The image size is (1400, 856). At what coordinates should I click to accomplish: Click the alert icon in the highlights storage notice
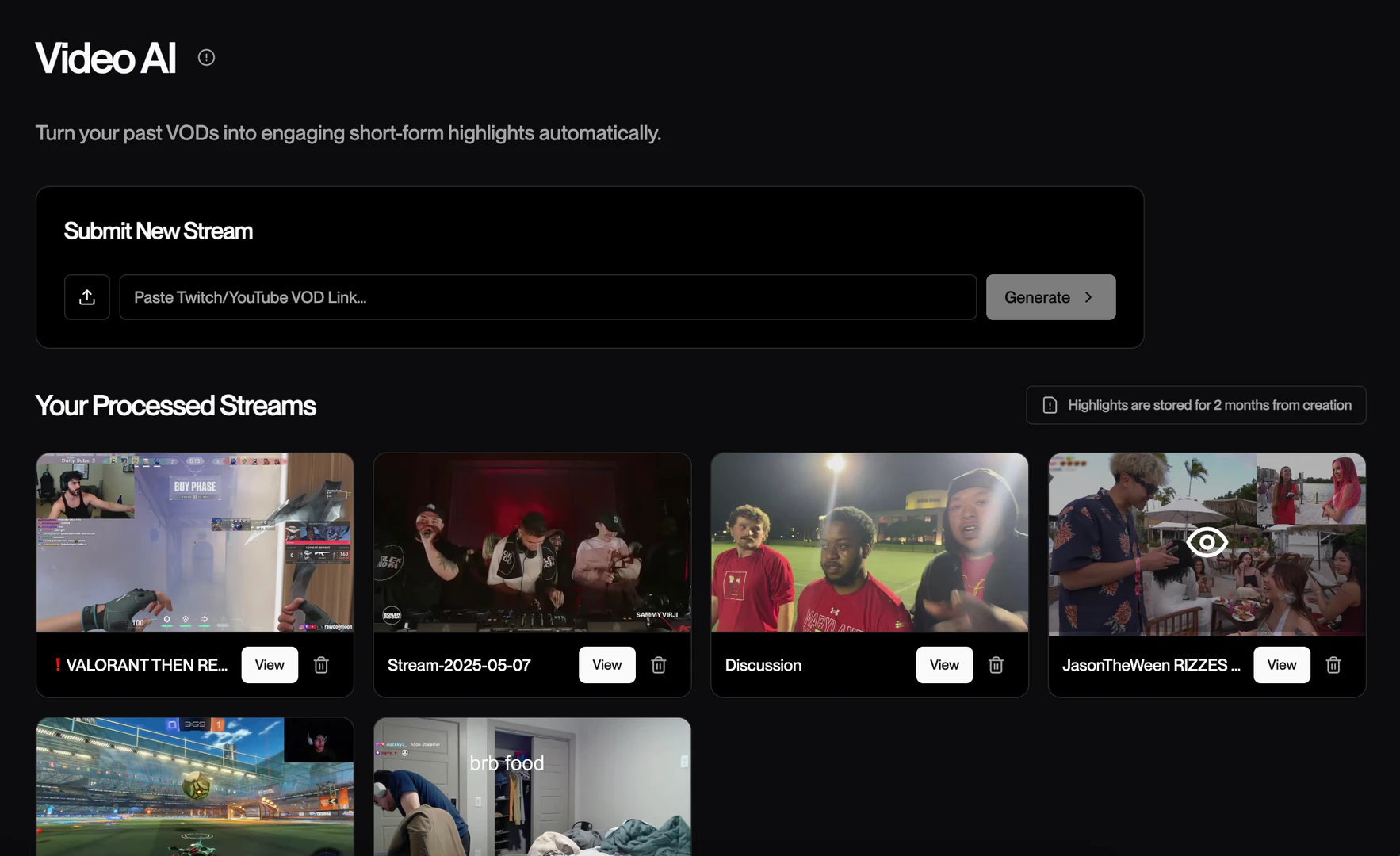[x=1050, y=404]
